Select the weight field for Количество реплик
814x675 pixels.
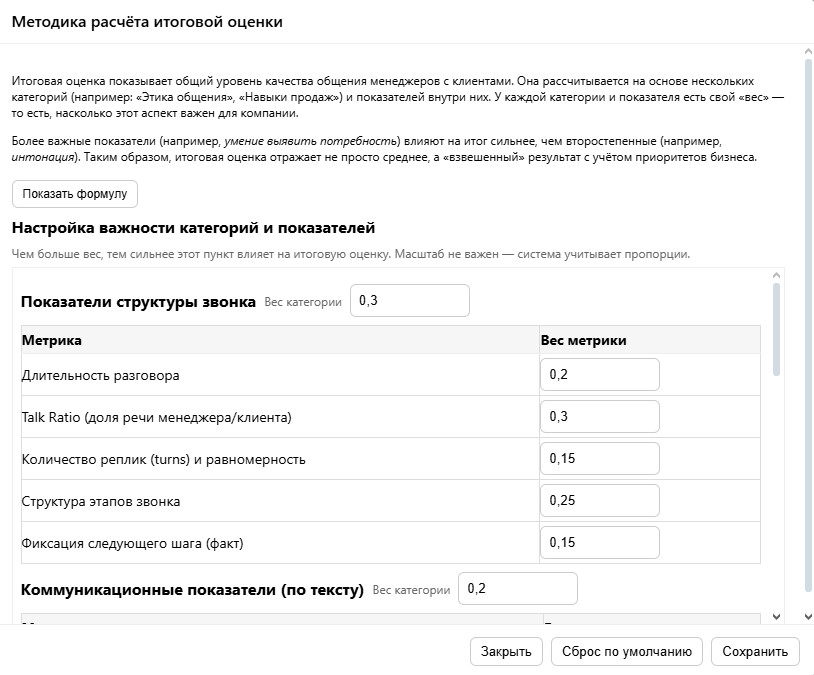point(598,458)
